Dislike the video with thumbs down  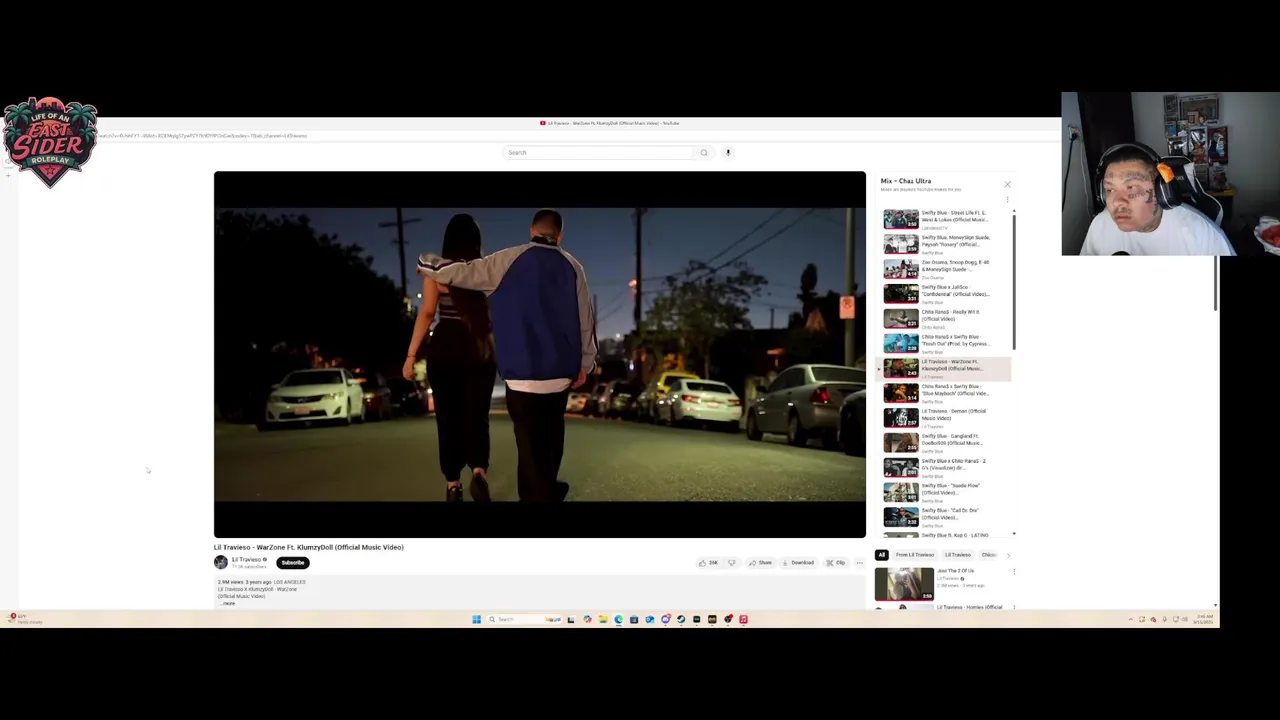tap(732, 563)
